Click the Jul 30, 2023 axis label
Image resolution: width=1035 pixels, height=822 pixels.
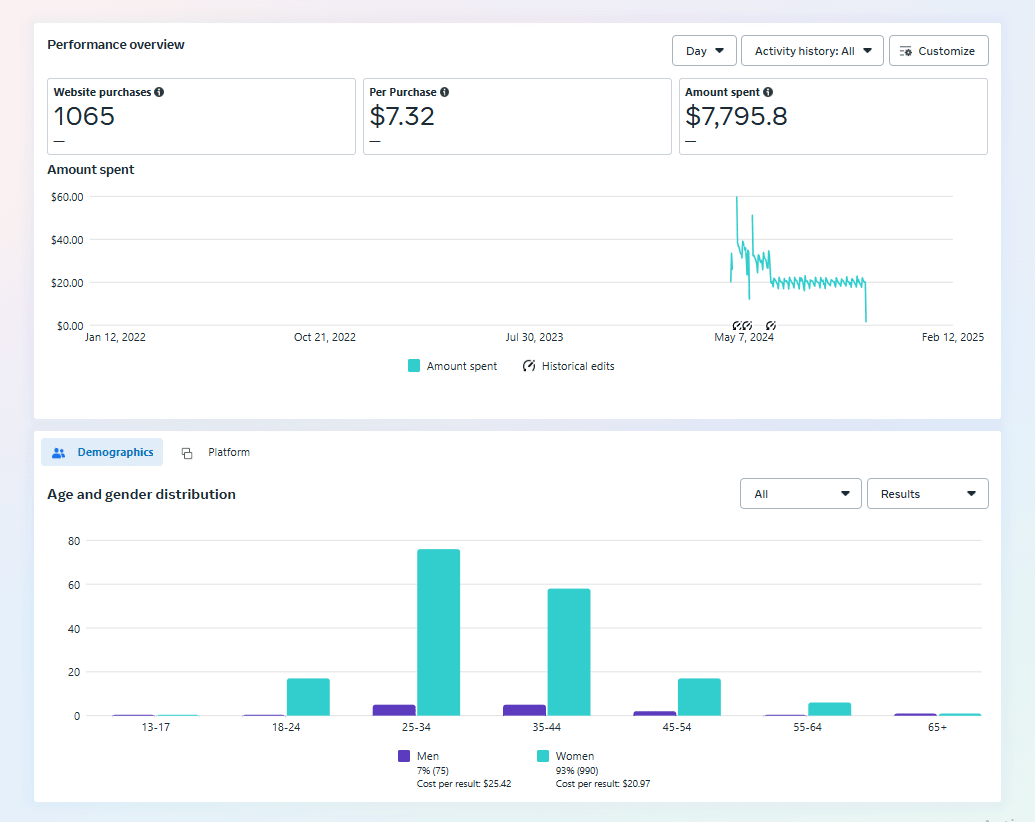point(534,337)
